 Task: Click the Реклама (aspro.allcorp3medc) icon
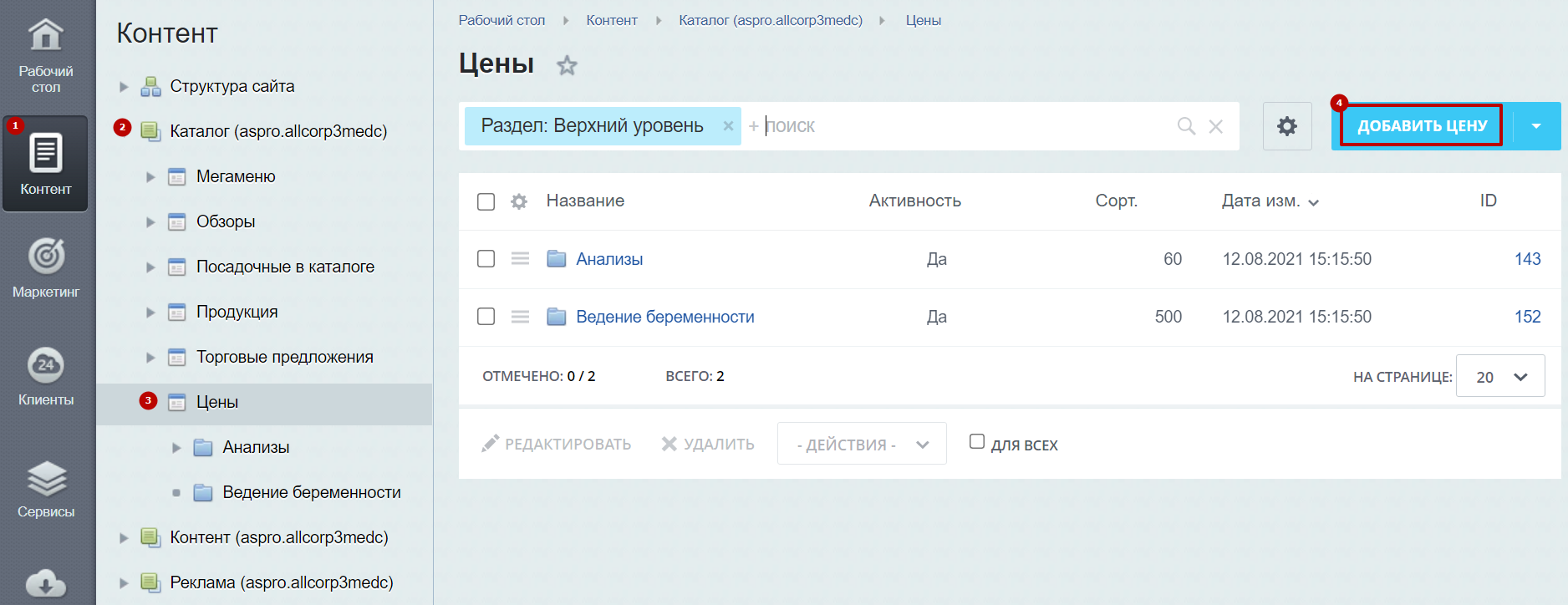(150, 582)
